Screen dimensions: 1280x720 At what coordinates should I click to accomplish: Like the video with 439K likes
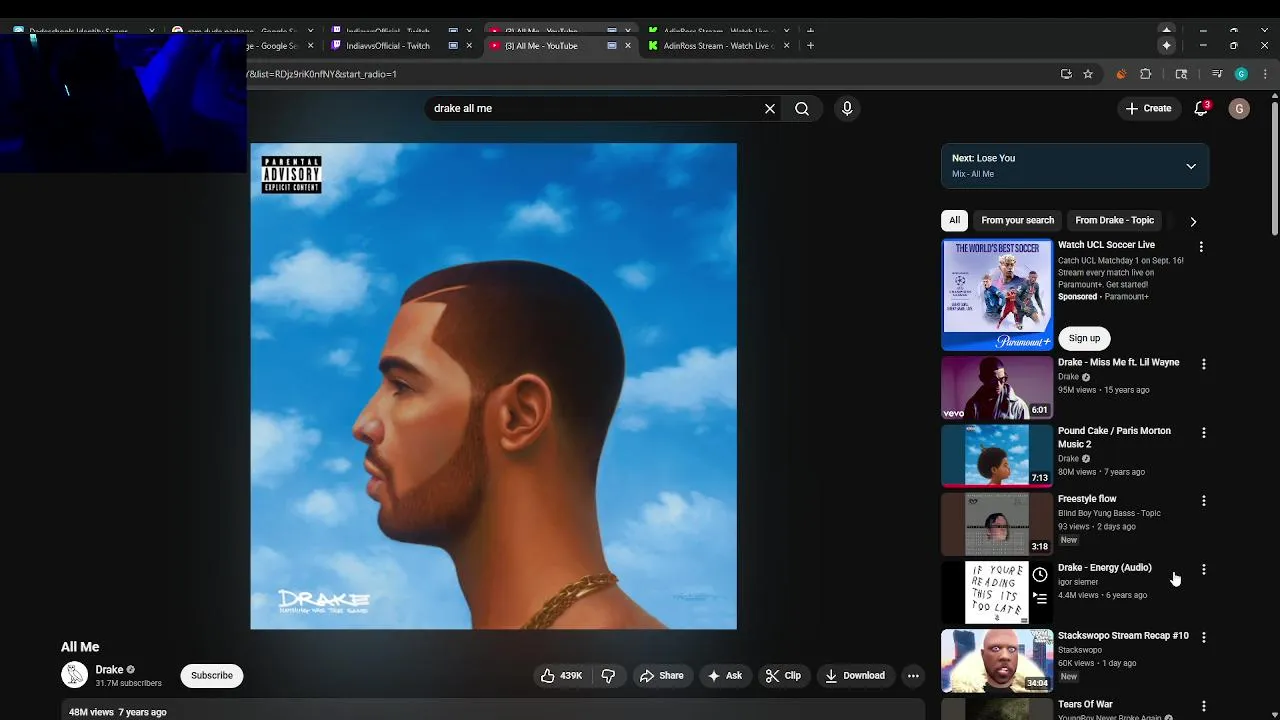coord(561,675)
